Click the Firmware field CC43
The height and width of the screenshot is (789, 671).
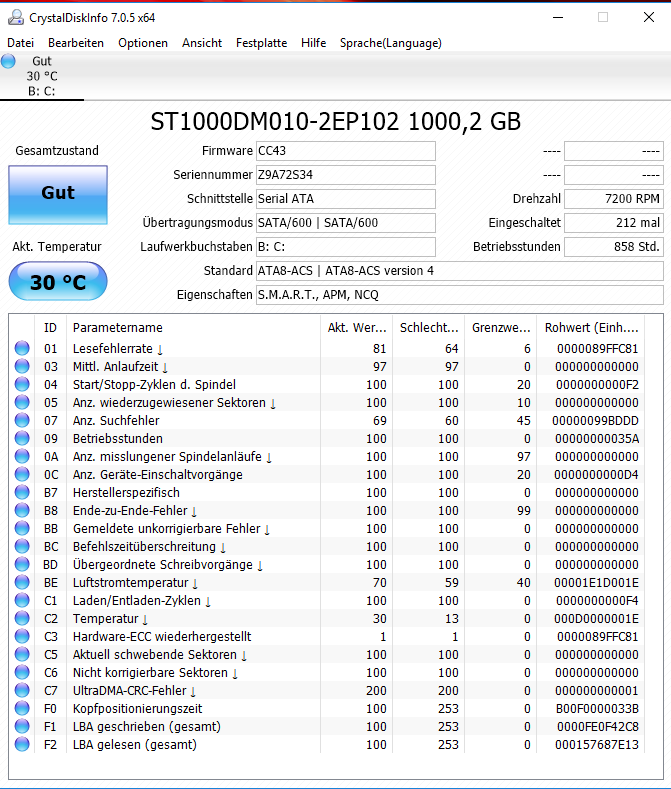point(346,151)
